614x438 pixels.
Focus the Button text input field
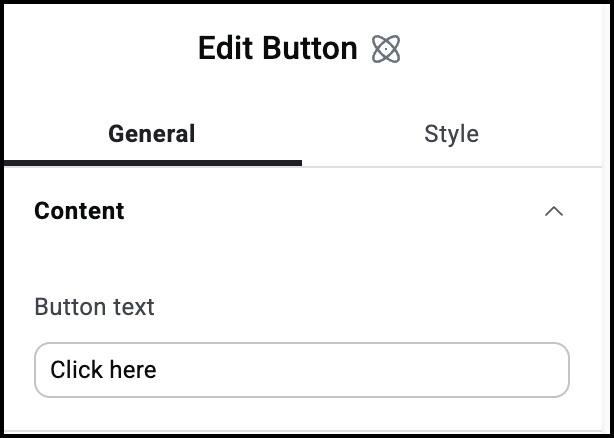302,370
